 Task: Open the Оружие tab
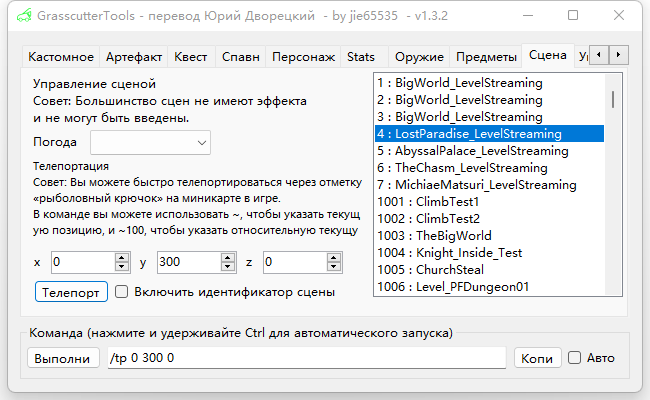coord(419,57)
